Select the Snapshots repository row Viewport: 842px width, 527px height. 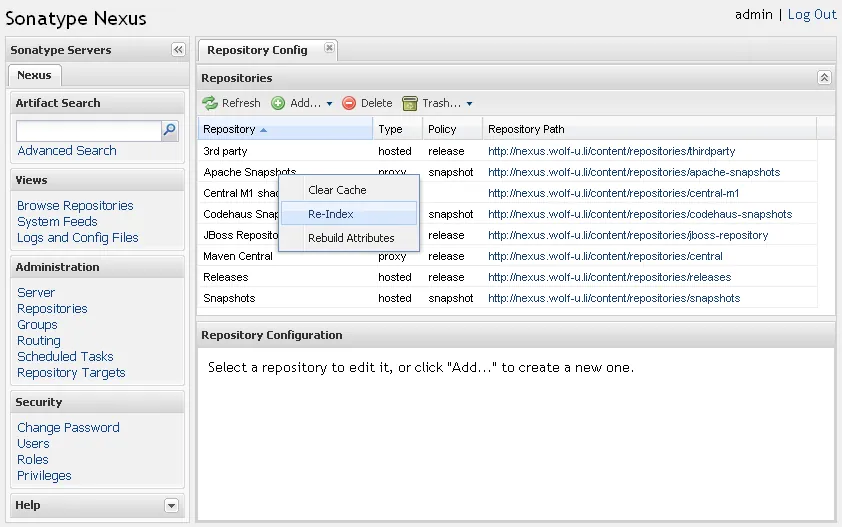click(x=507, y=298)
